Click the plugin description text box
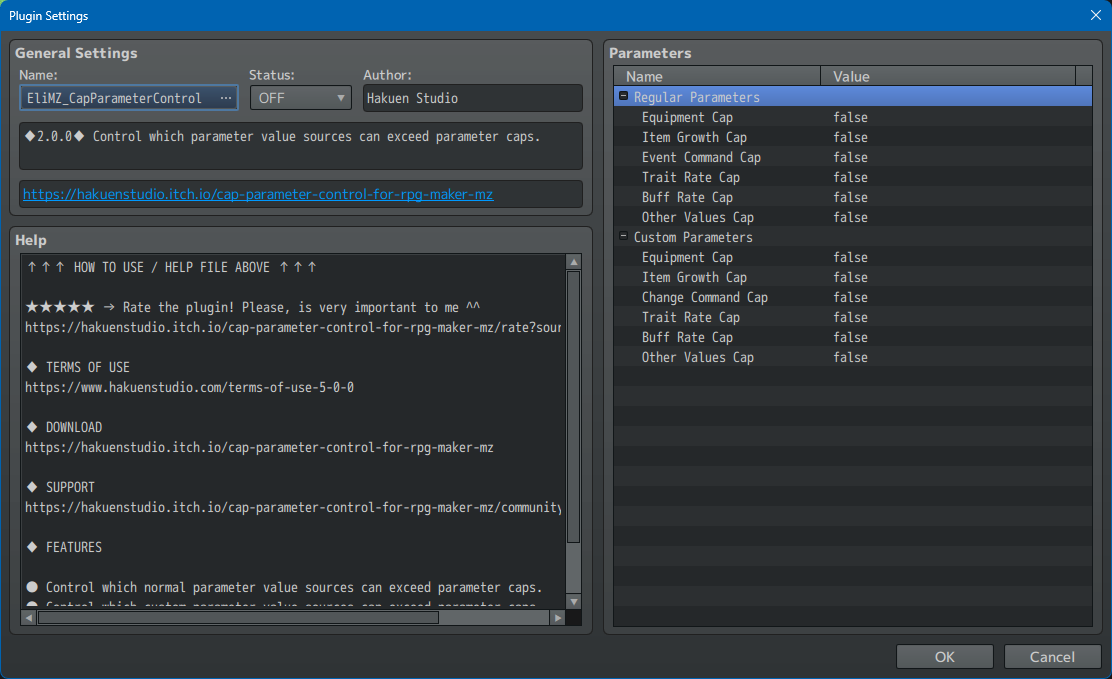 [301, 145]
